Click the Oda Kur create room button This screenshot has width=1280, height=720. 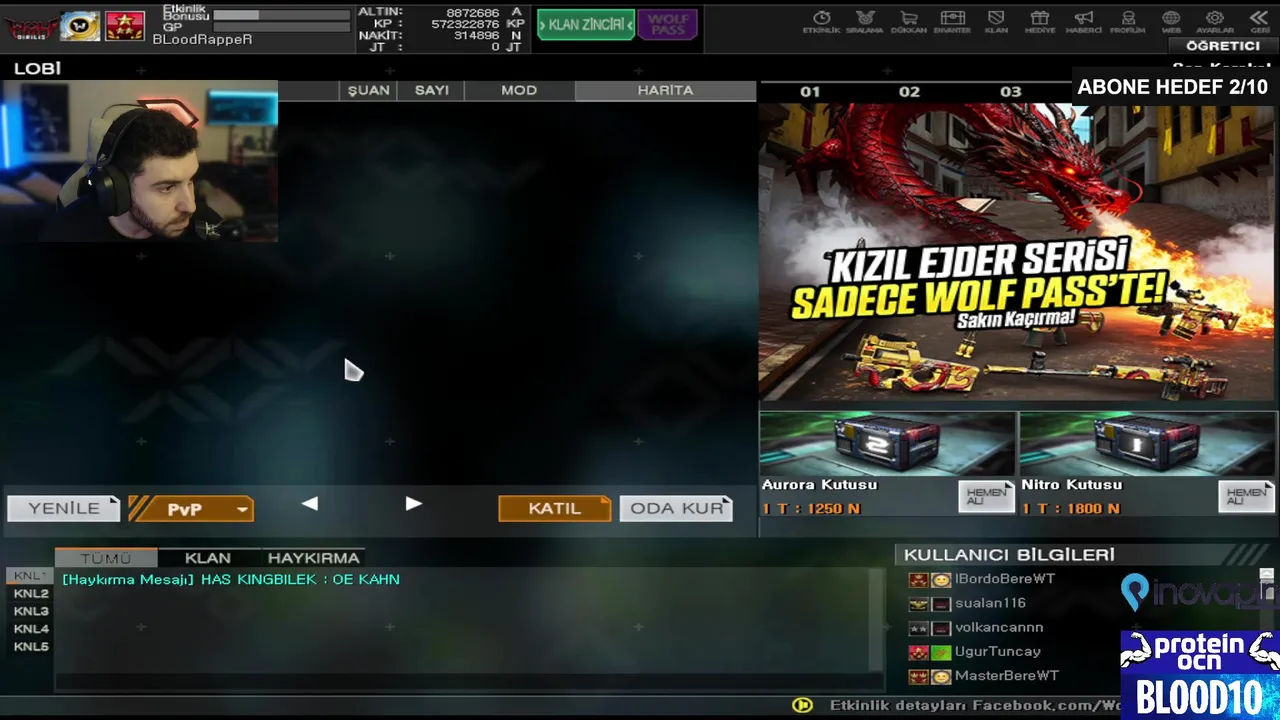(x=677, y=508)
